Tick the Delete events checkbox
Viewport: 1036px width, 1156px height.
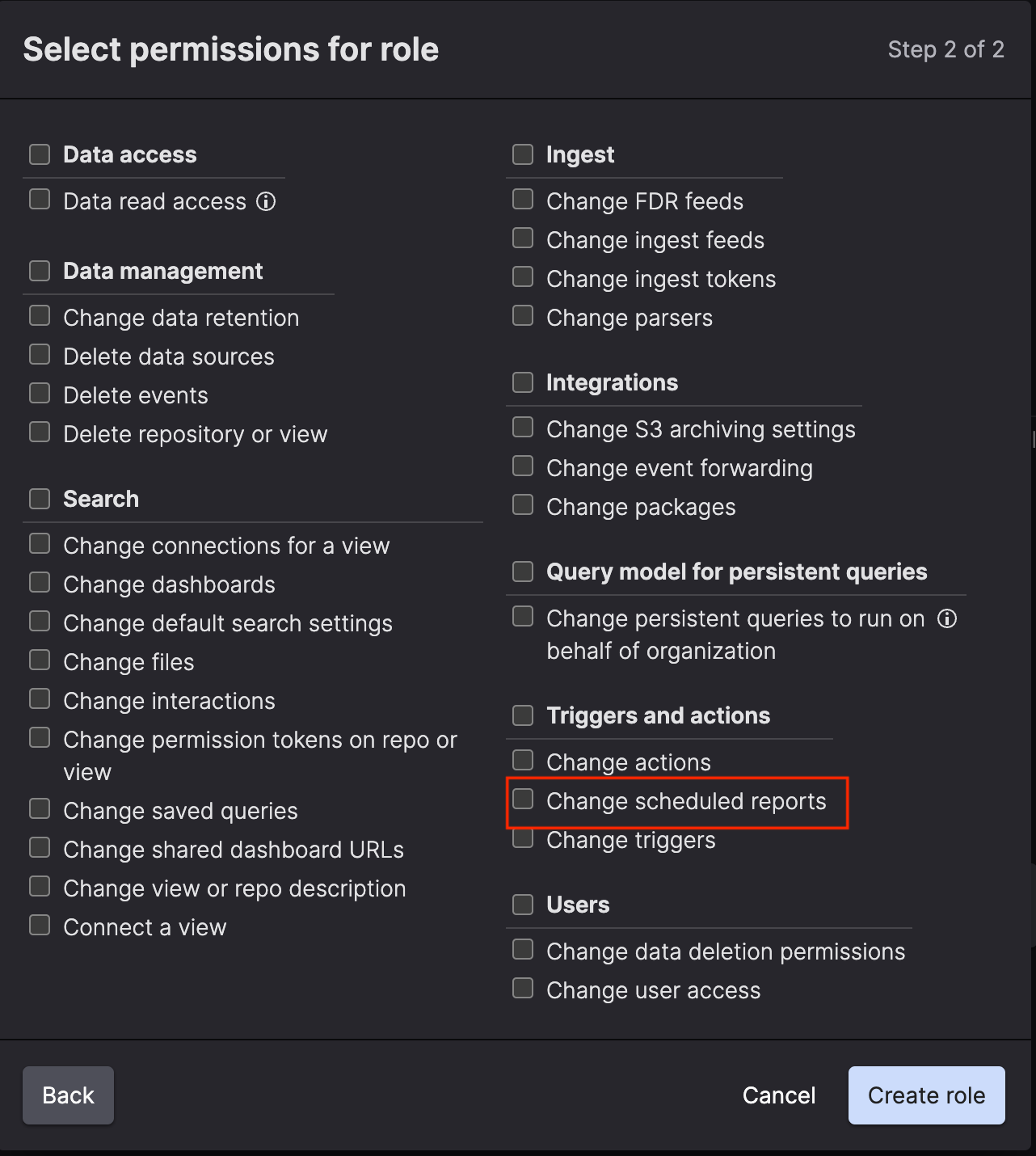[x=40, y=394]
